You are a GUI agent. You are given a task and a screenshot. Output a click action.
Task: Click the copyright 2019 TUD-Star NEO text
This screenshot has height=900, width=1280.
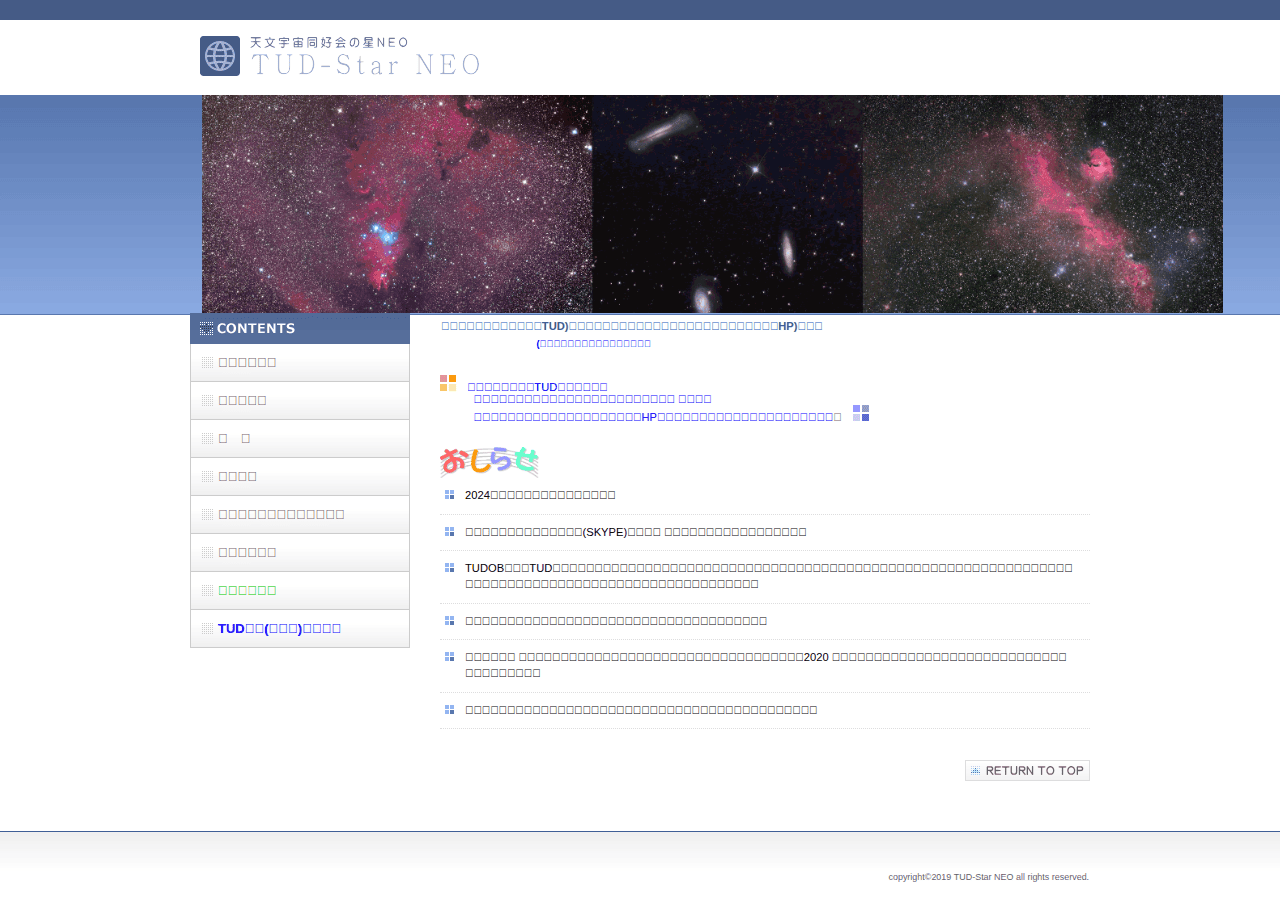[x=989, y=877]
